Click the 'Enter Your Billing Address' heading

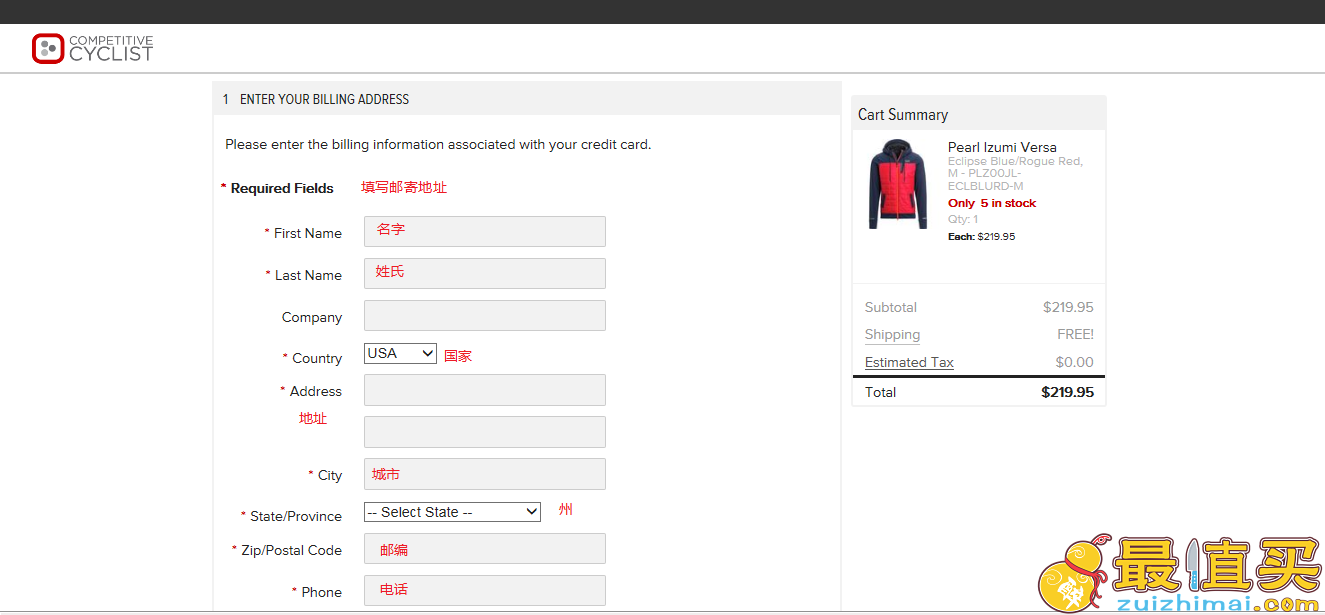[325, 99]
